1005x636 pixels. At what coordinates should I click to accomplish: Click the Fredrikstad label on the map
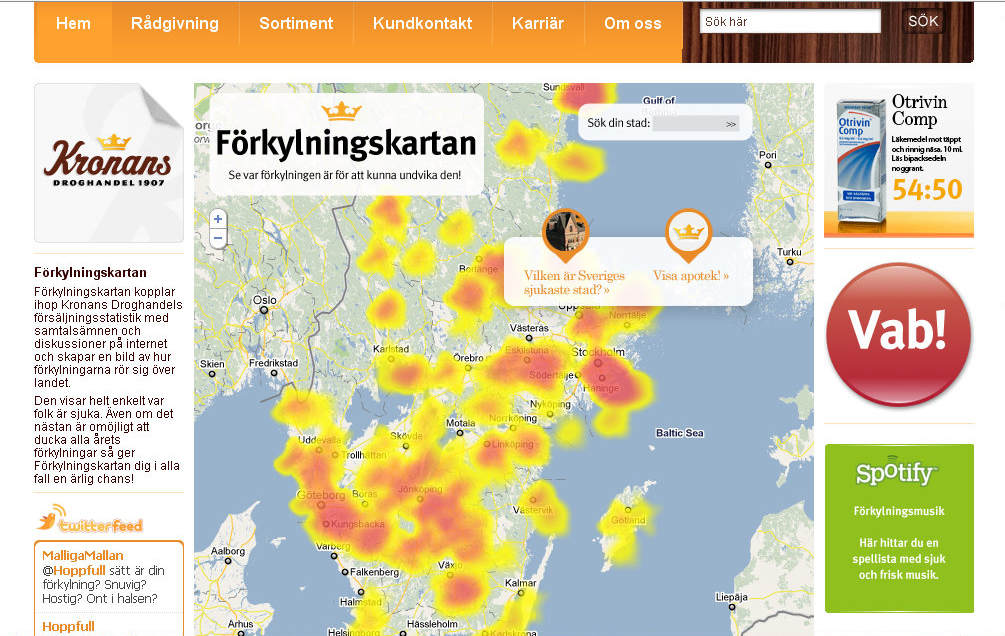click(x=274, y=363)
